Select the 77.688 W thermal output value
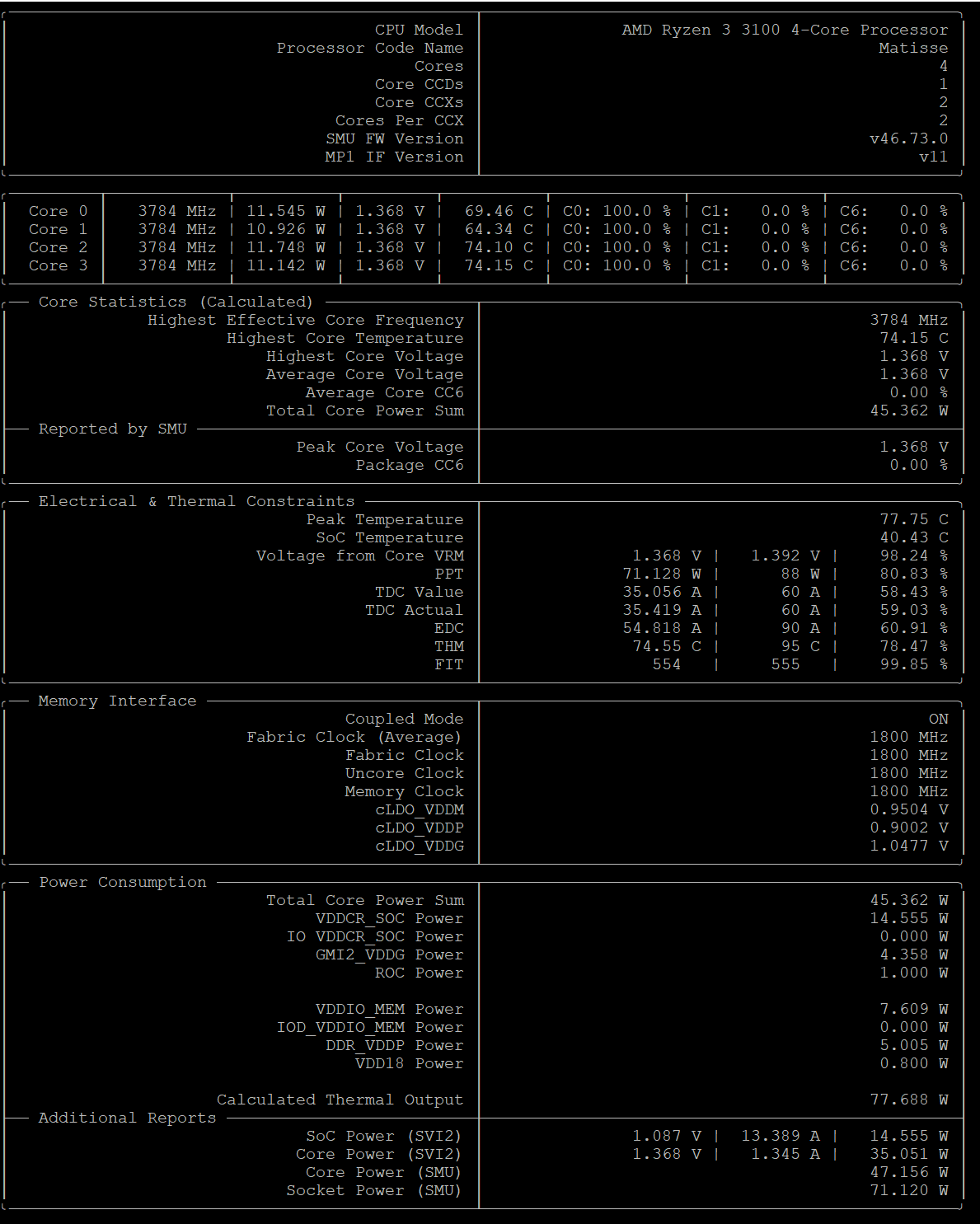Viewport: 980px width, 1224px height. [908, 1100]
